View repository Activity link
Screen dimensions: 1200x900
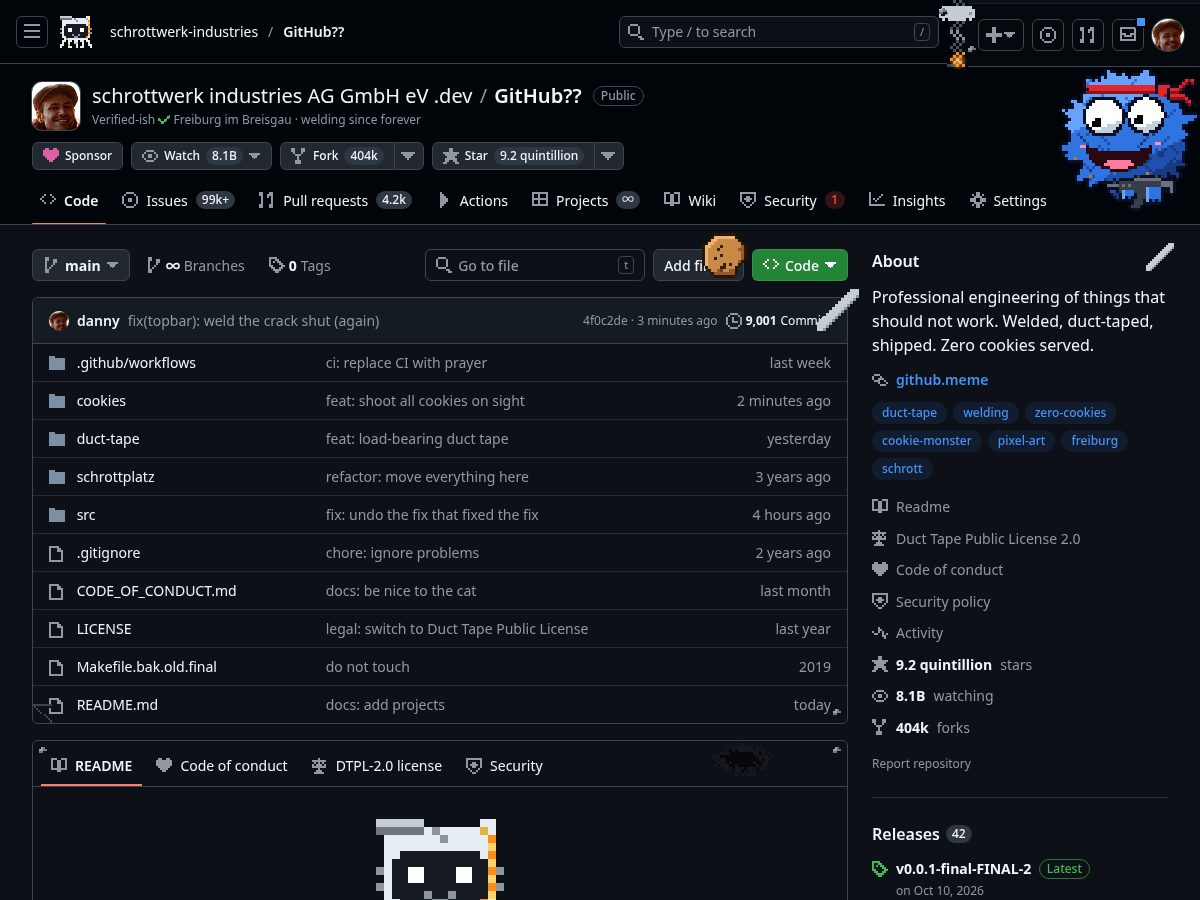point(907,632)
